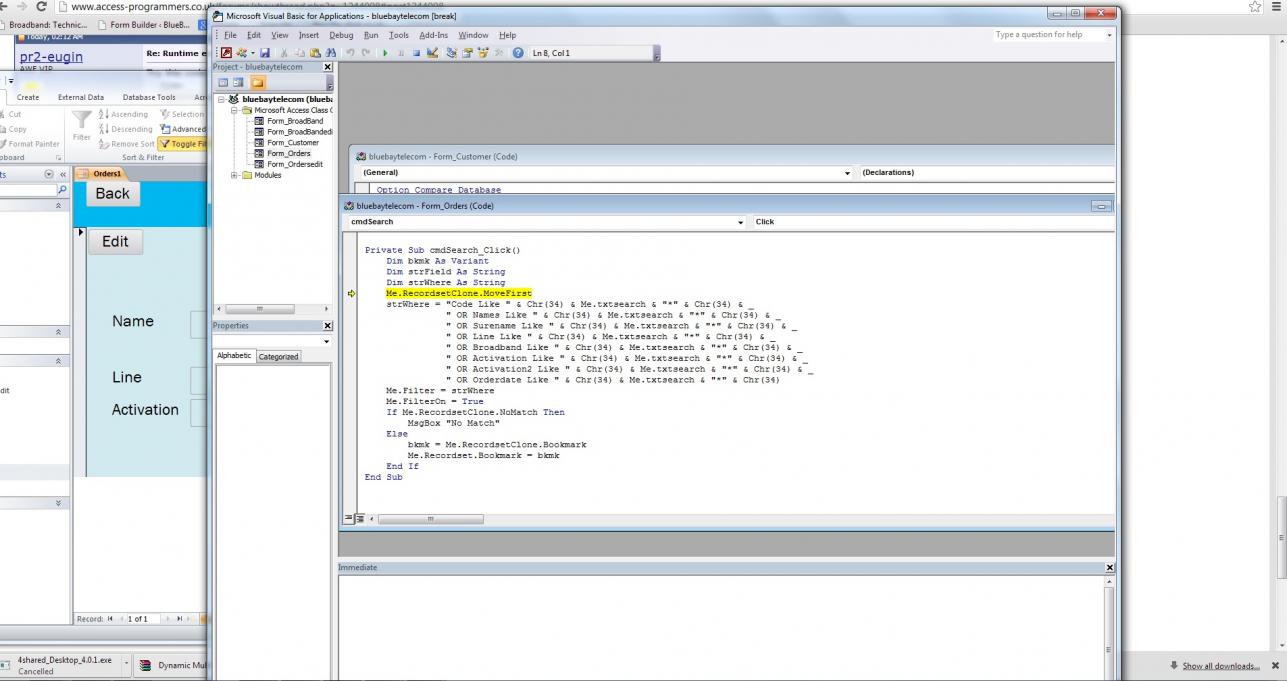This screenshot has width=1287, height=681.
Task: Click the View Microsoft Access icon in VBA toolbar
Action: click(224, 53)
